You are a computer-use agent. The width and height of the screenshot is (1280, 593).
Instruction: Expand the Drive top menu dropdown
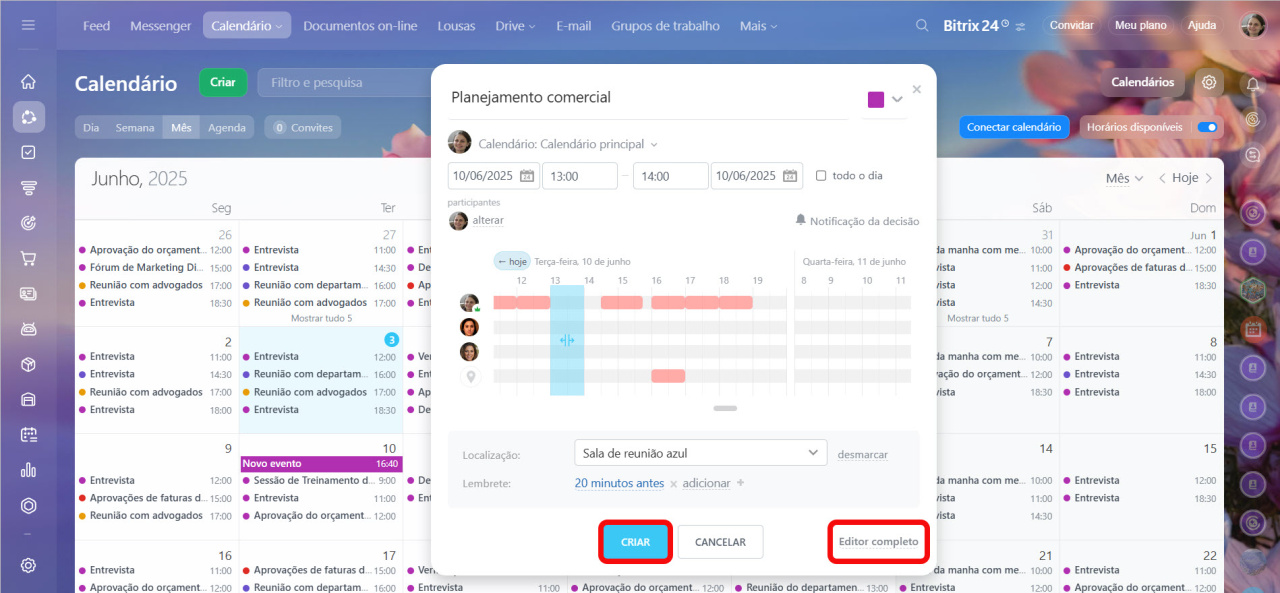pyautogui.click(x=517, y=26)
